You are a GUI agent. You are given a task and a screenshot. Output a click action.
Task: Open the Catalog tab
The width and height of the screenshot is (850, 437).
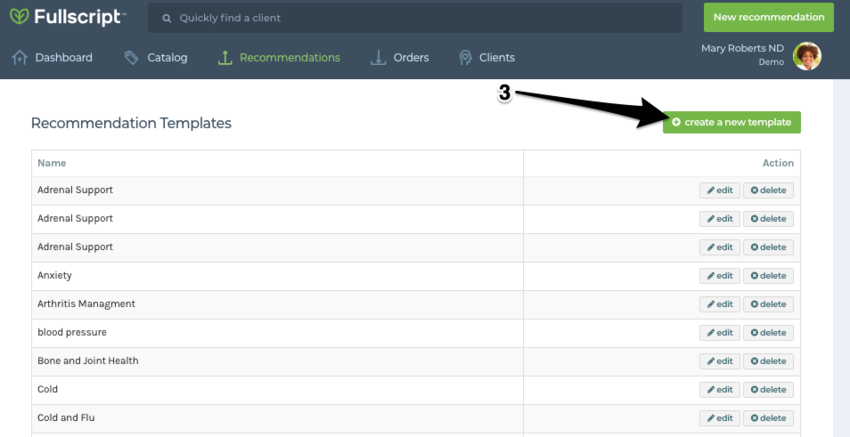pyautogui.click(x=166, y=58)
